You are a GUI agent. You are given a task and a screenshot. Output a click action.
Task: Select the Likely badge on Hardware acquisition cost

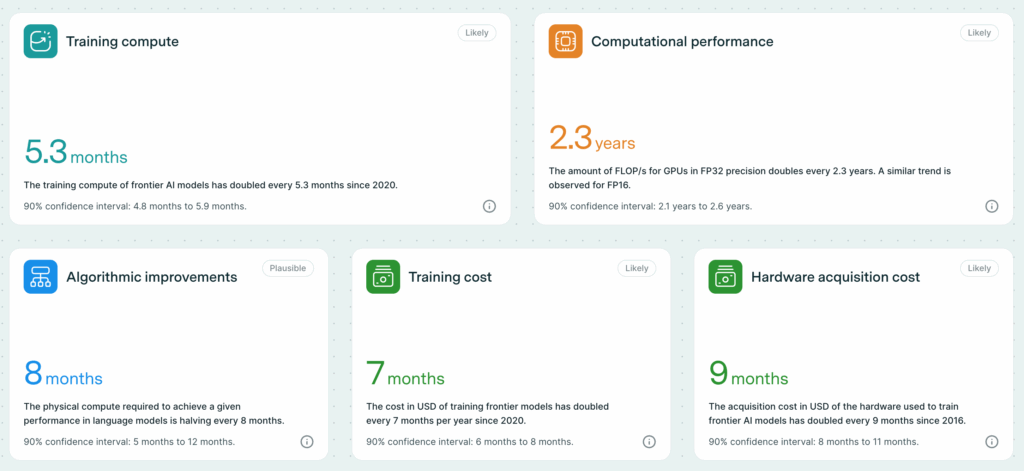tap(979, 268)
